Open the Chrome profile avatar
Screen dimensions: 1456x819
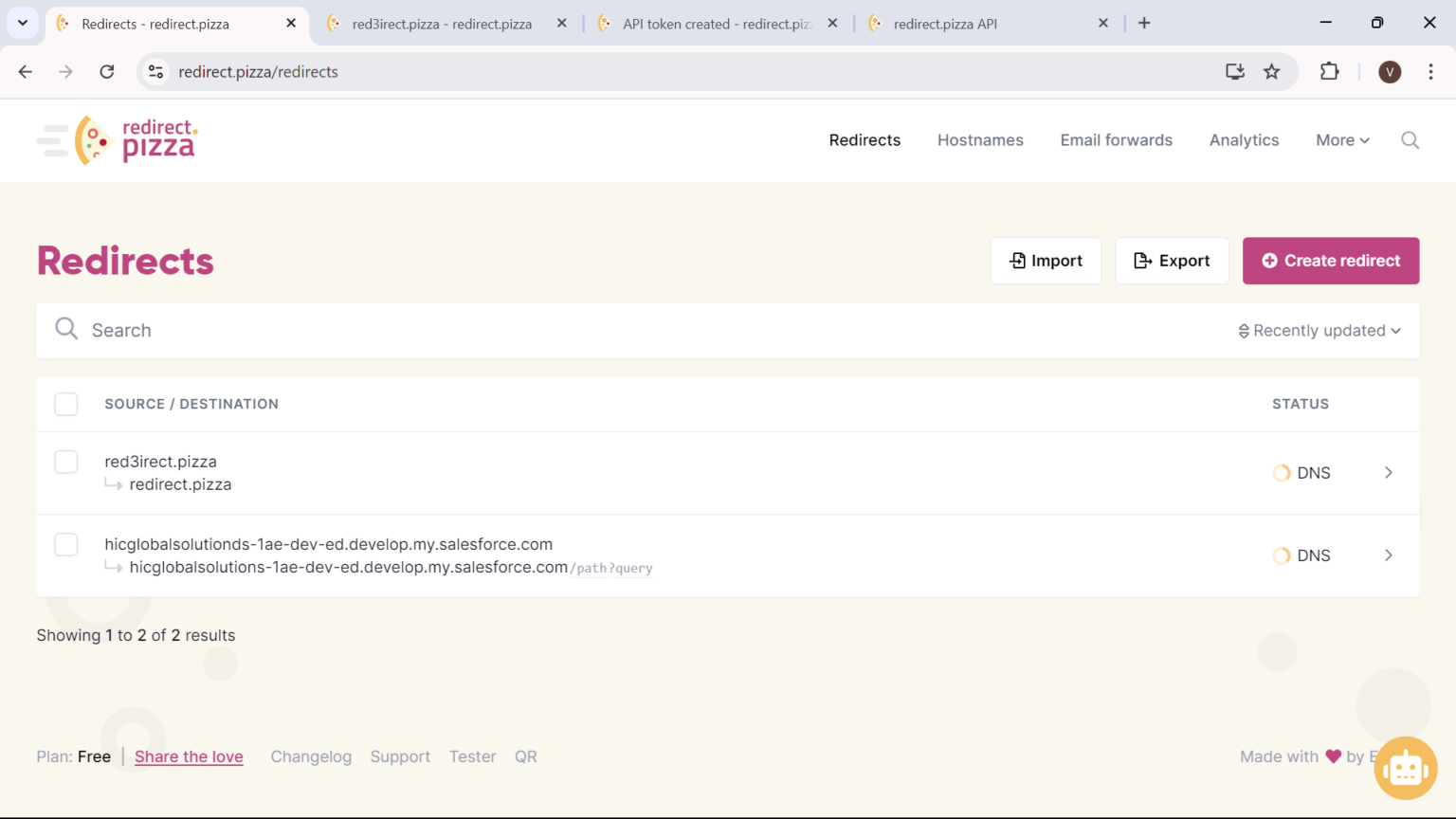click(1390, 72)
